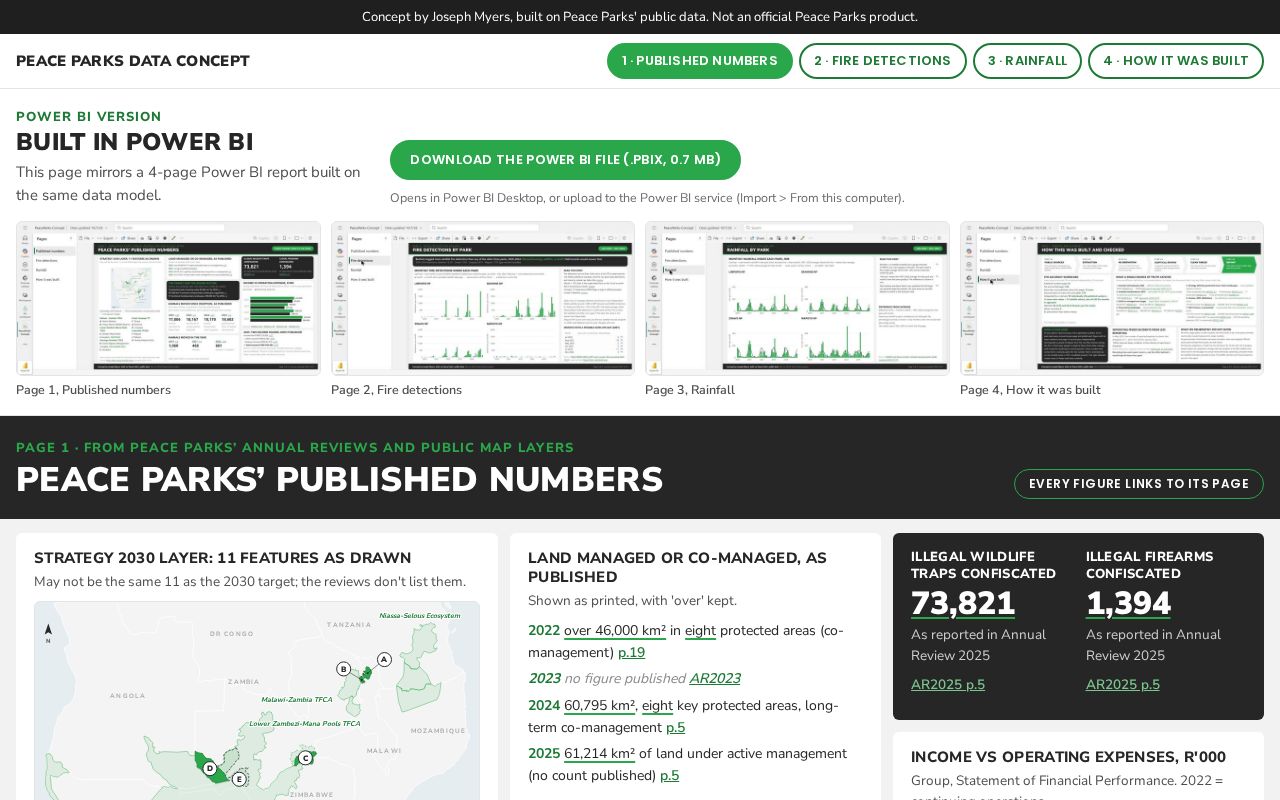The image size is (1280, 800).
Task: Click the 1,394 firearms confiscated figure
Action: click(x=1128, y=604)
